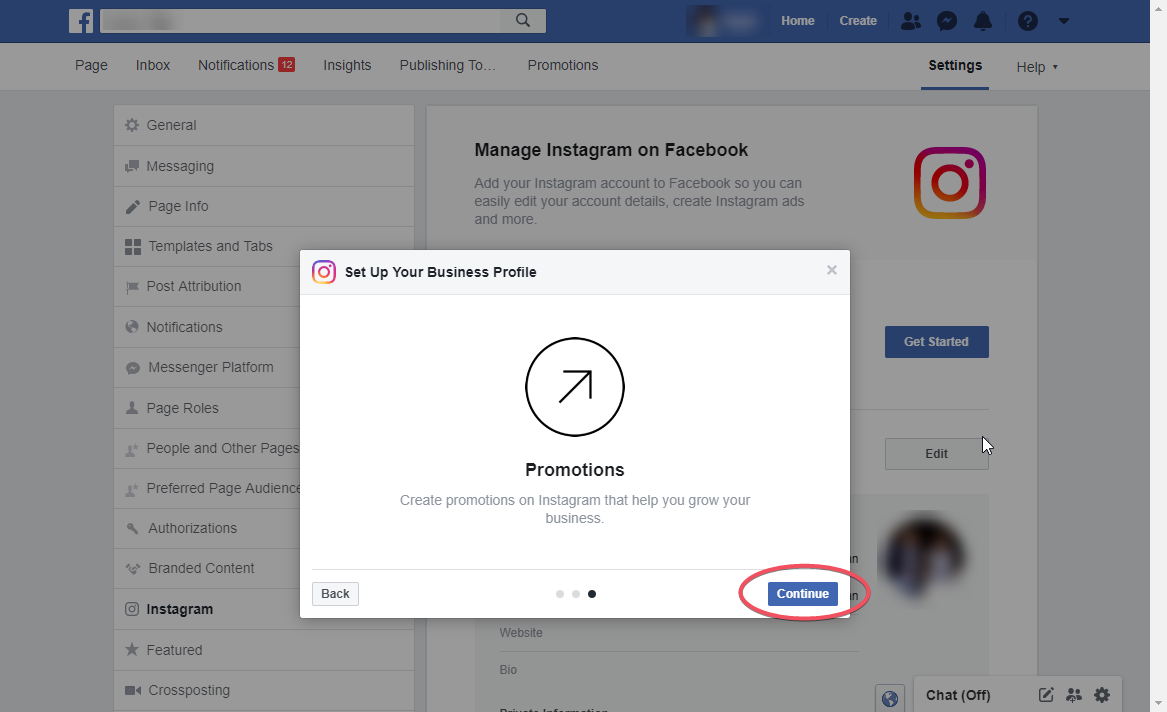Open Chat (Off) bar

(958, 695)
